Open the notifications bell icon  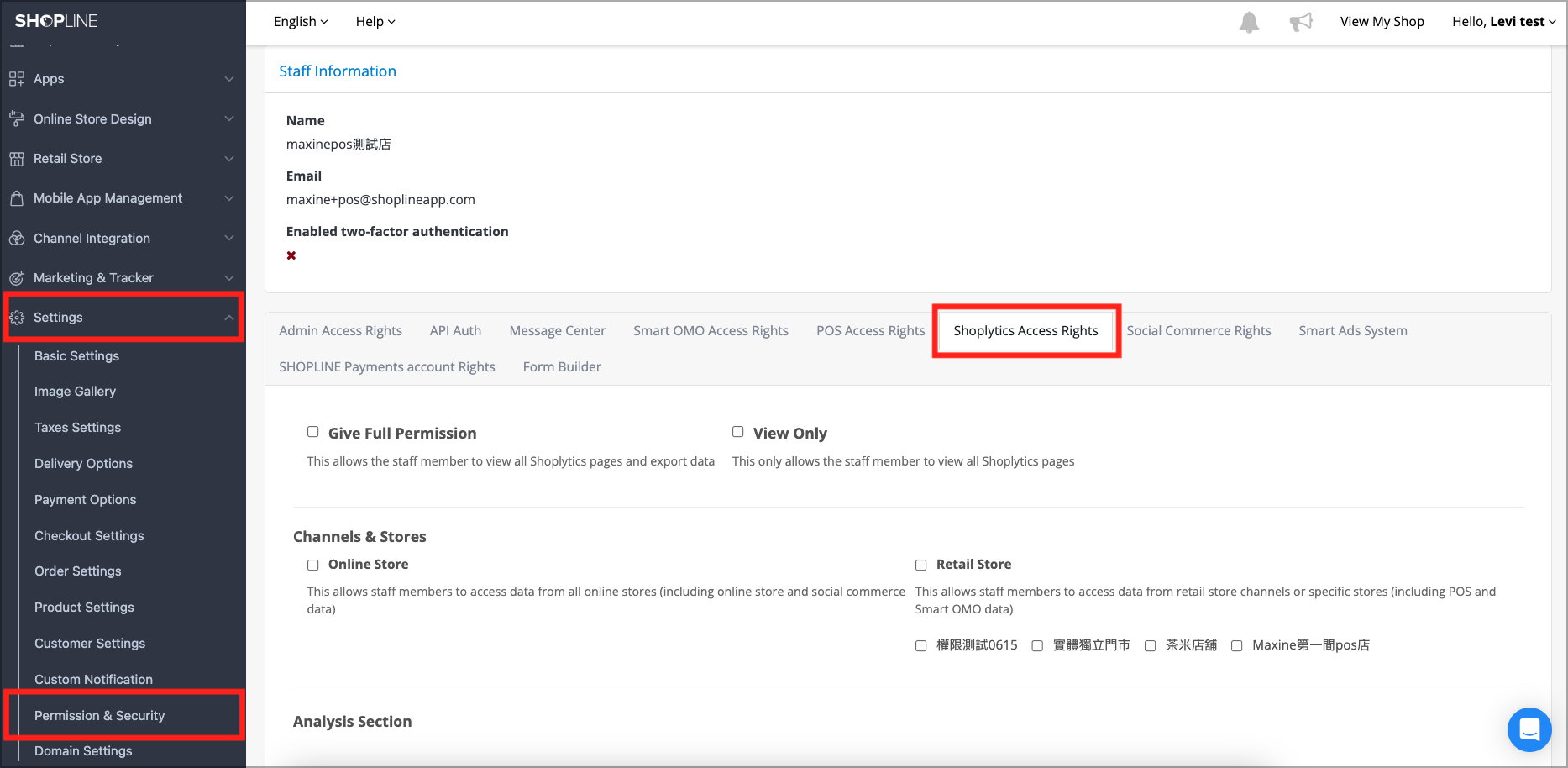[1249, 22]
